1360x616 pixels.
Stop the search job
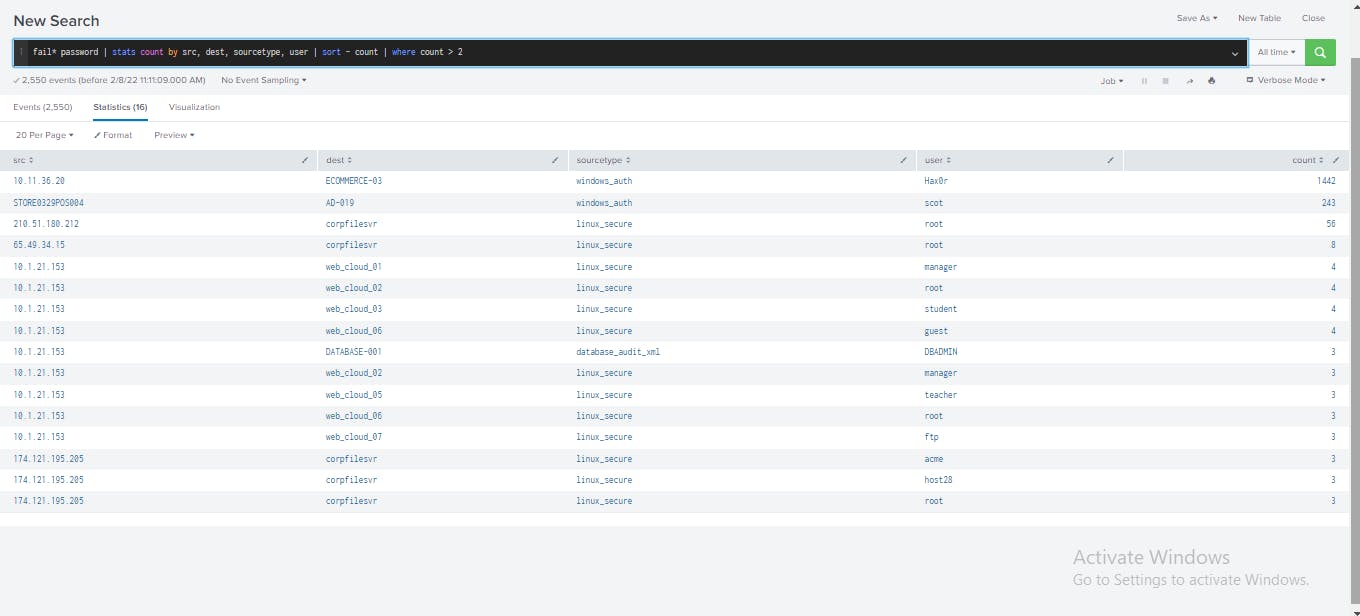1165,81
